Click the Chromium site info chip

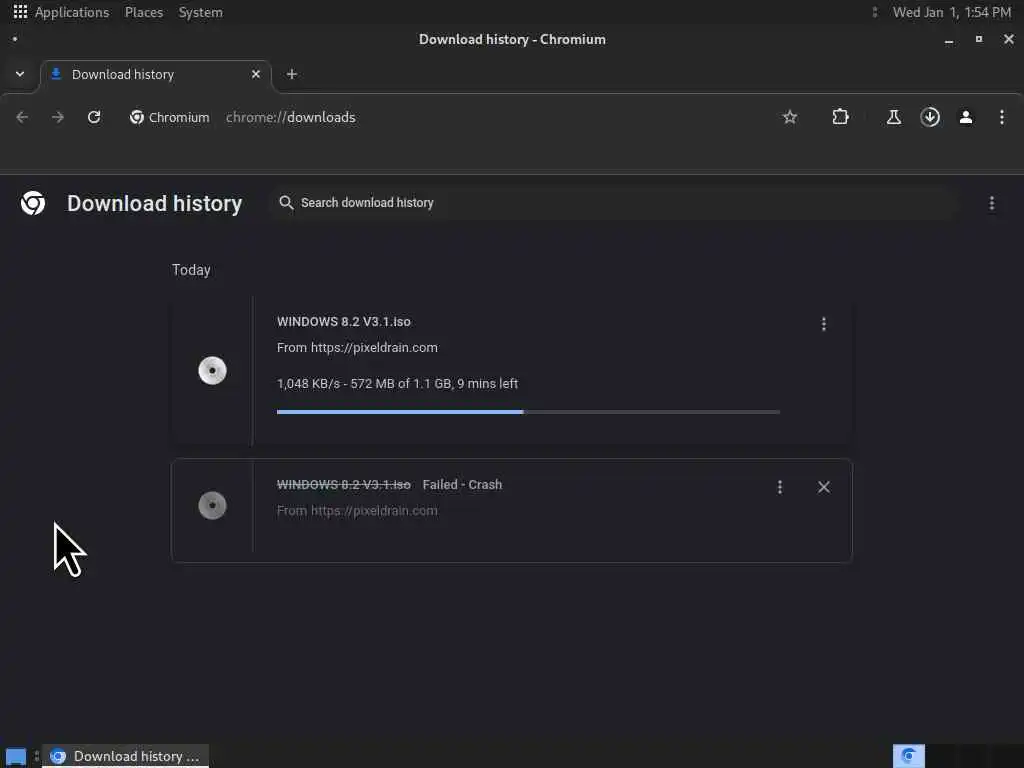[170, 117]
